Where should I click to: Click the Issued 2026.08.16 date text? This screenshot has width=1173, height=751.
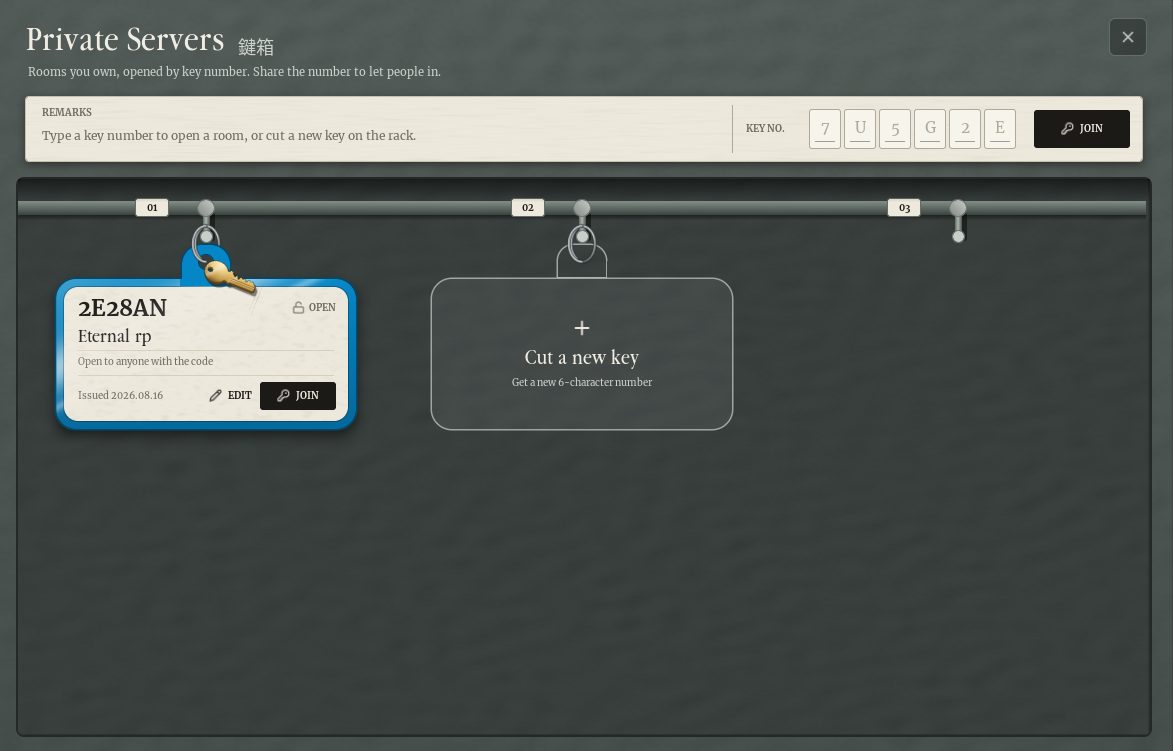[x=120, y=396]
